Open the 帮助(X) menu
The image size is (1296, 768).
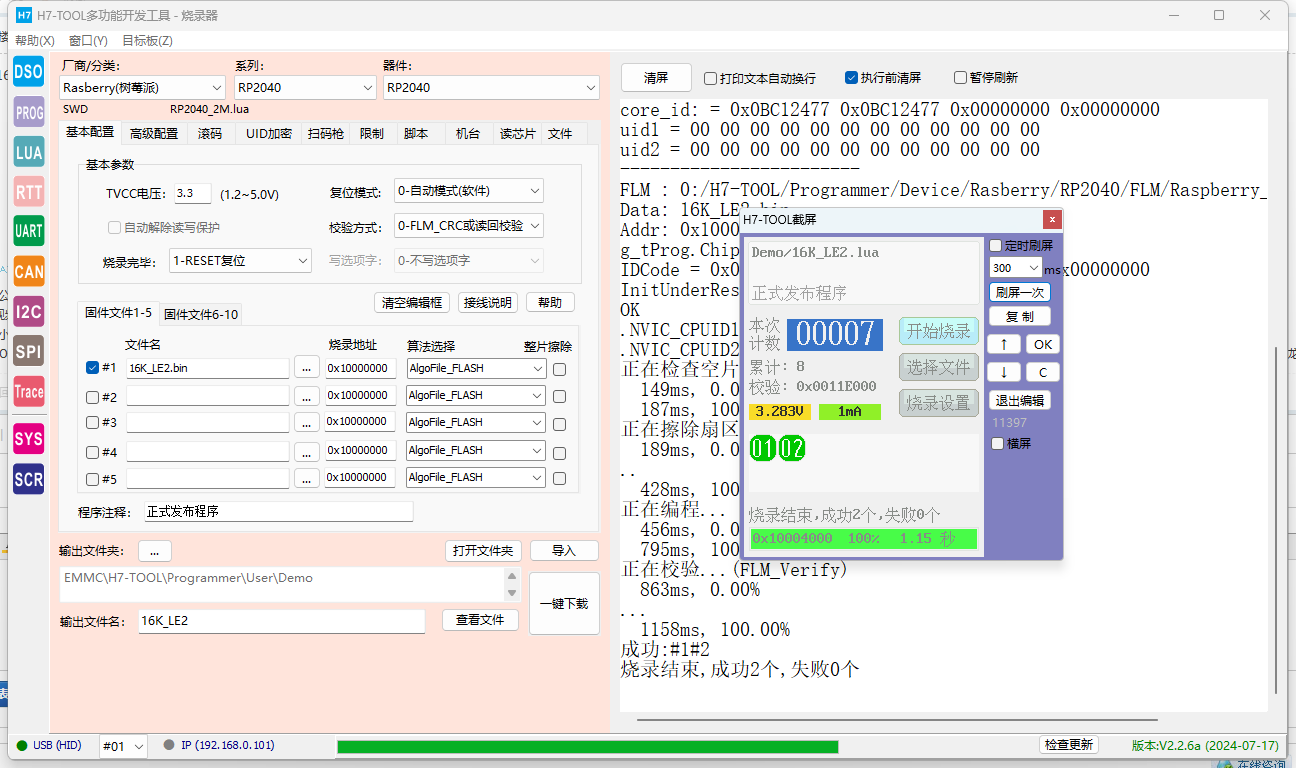pos(35,41)
